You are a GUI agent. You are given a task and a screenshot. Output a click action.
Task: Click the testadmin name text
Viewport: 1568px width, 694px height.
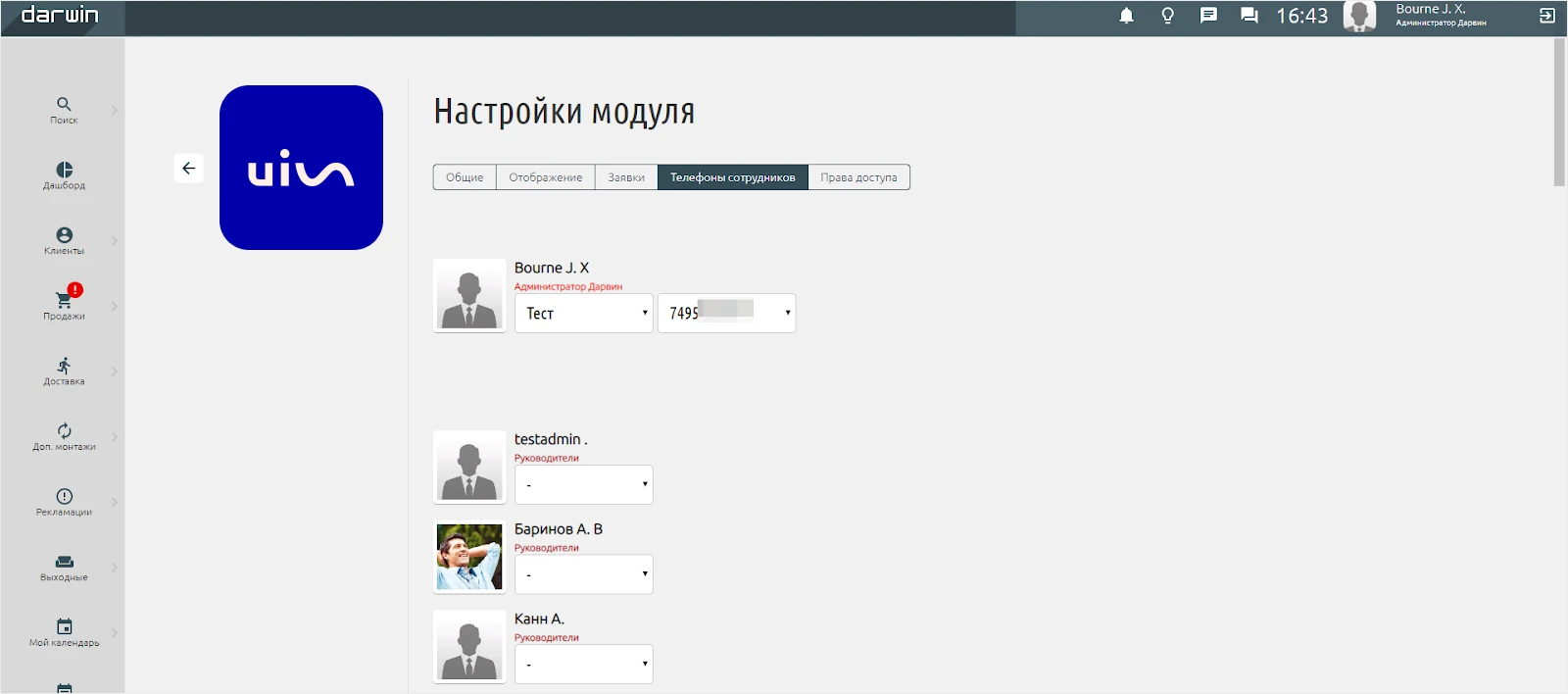tap(551, 439)
